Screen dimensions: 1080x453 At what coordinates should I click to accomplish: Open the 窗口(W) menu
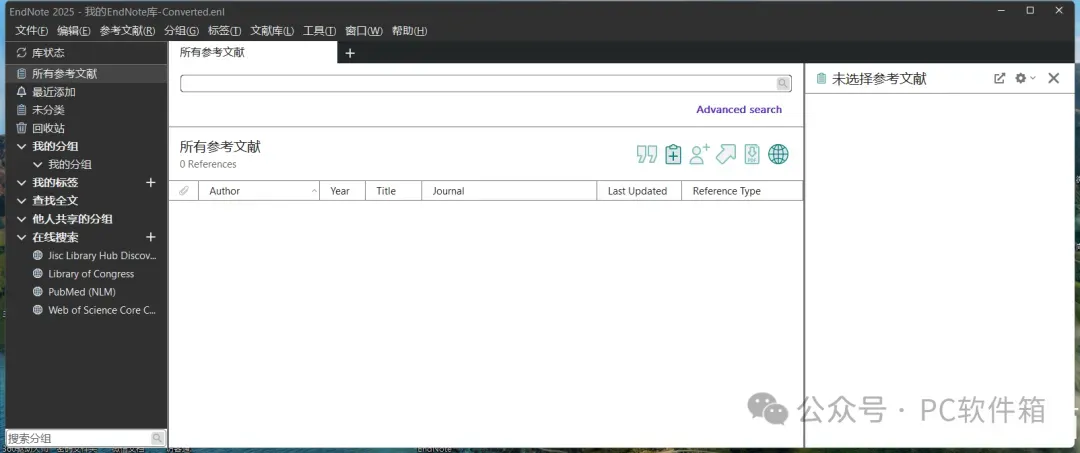[x=364, y=31]
